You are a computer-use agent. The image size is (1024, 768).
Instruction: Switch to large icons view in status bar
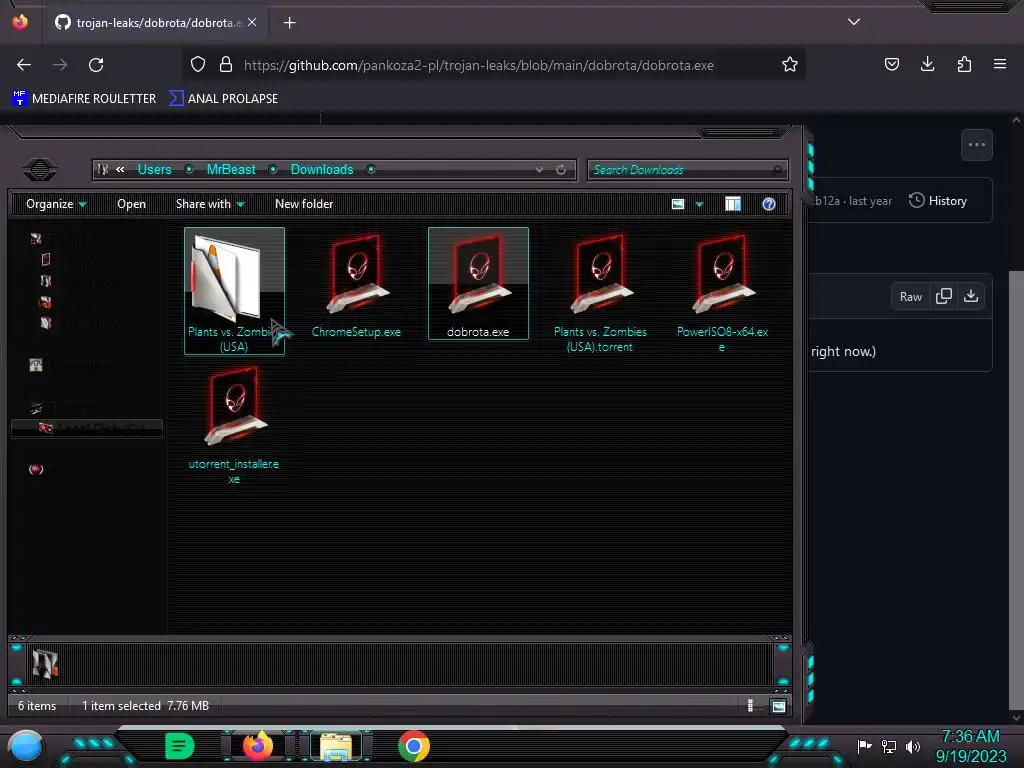[x=778, y=706]
